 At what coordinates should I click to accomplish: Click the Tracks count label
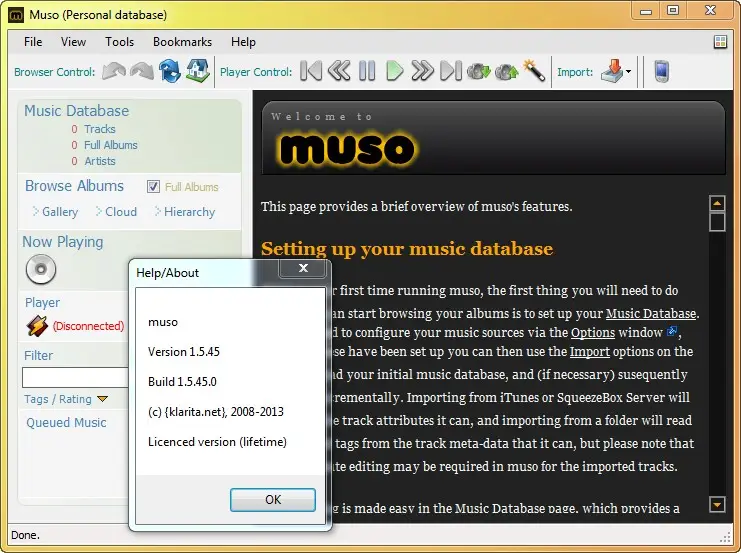(100, 129)
